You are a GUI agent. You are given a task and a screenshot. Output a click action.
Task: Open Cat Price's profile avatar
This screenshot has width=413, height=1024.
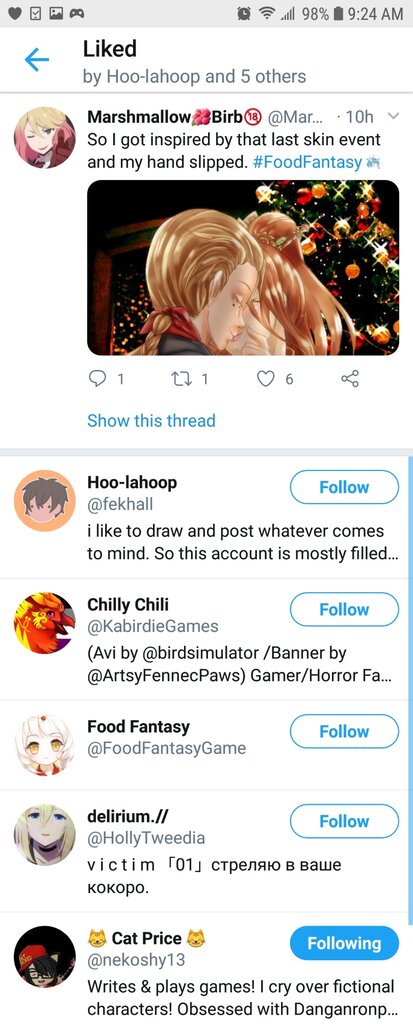(x=44, y=956)
